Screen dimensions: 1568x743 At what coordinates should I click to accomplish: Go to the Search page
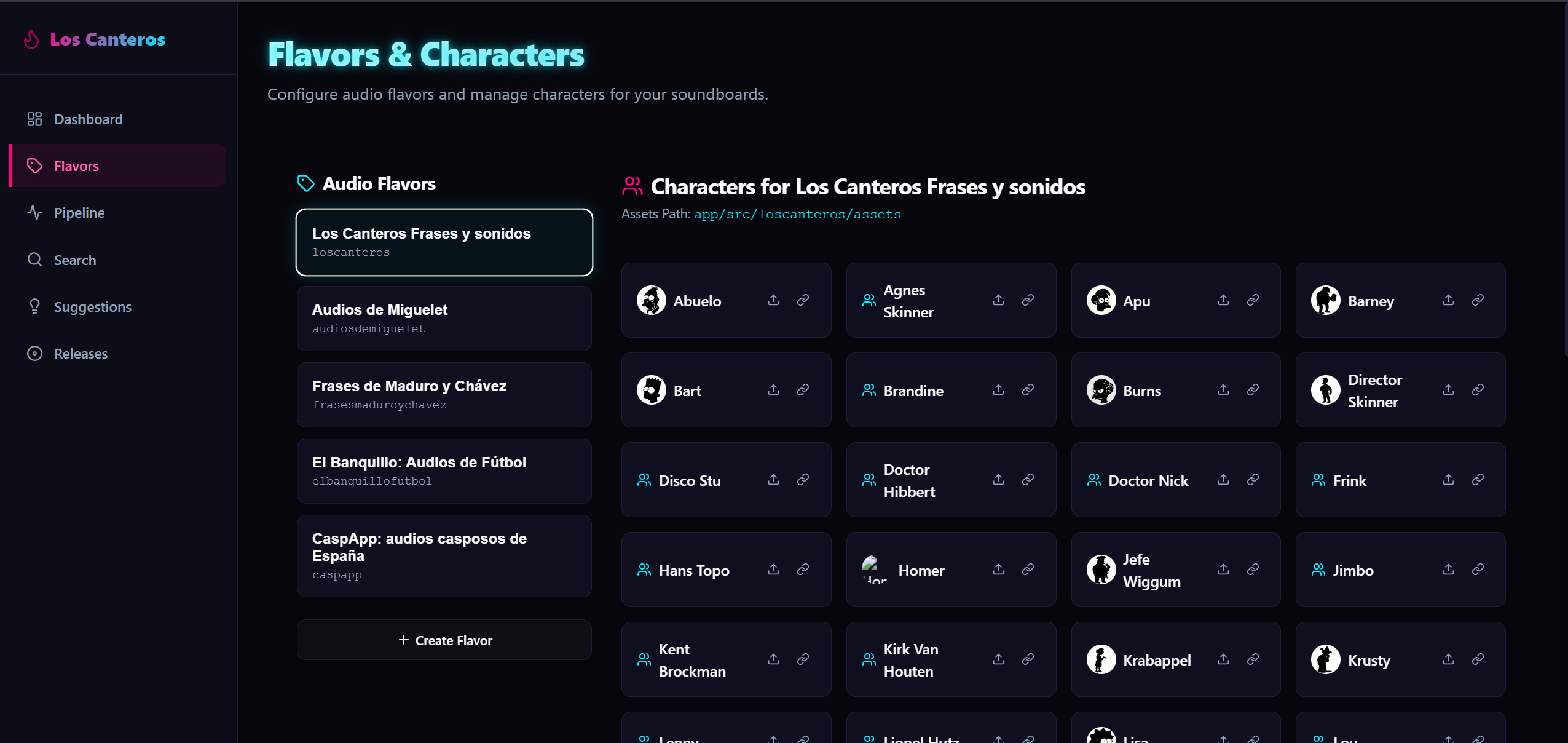118,260
